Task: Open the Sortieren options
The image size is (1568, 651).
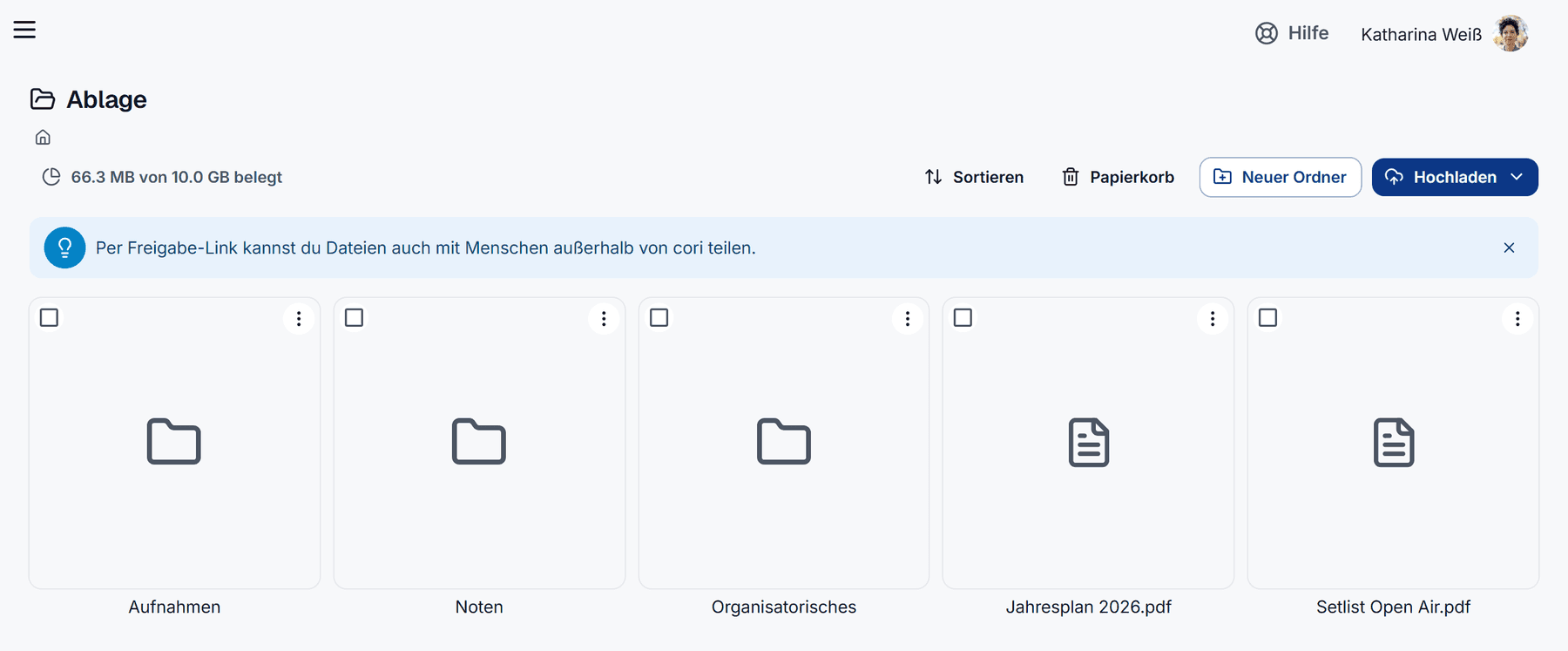Action: coord(974,177)
